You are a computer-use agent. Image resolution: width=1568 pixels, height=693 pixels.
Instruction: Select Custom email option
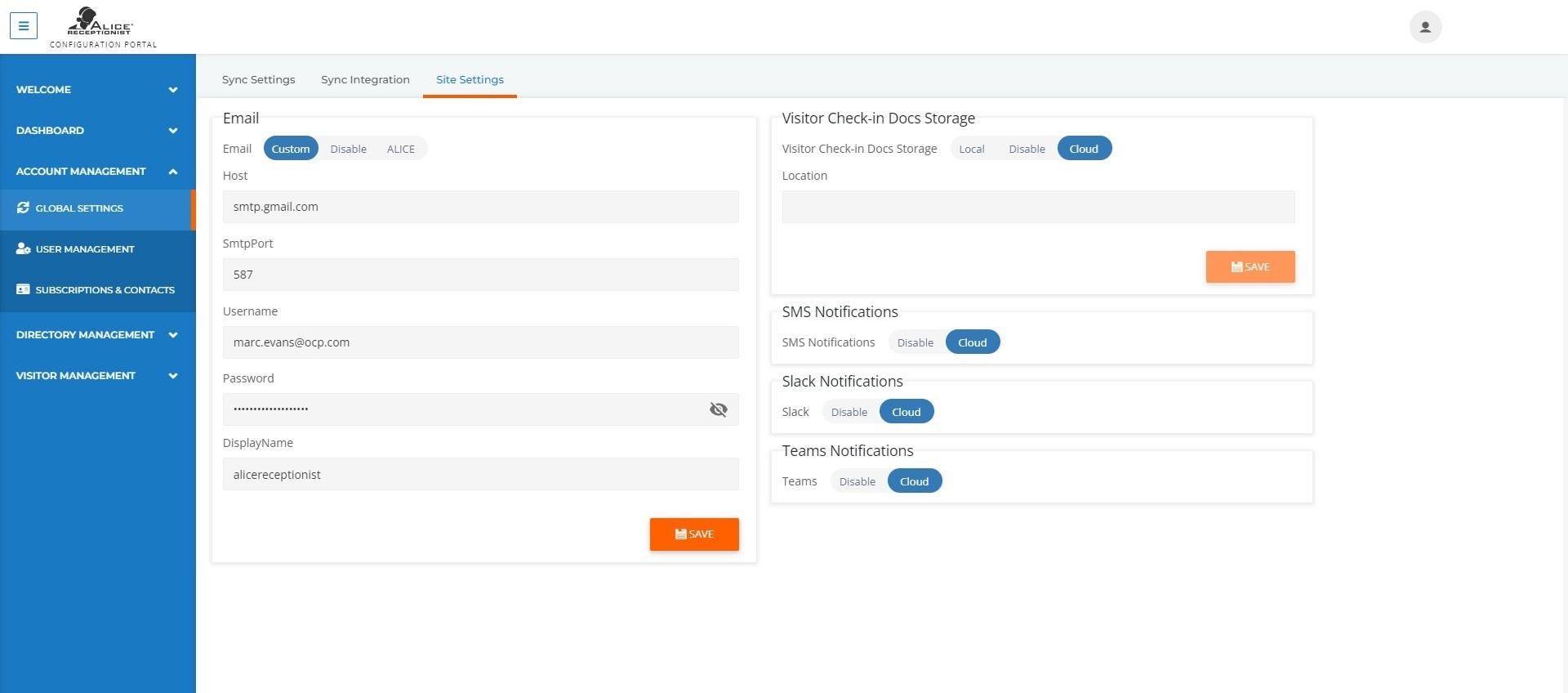(x=291, y=149)
